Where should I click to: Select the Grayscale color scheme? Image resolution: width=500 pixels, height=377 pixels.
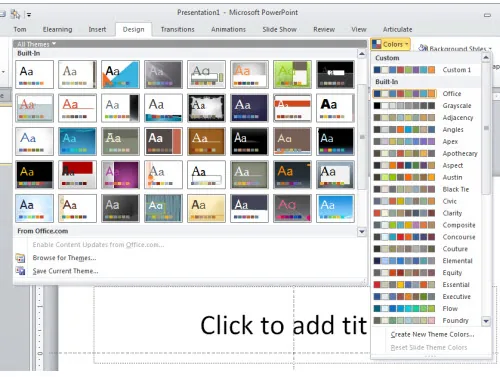427,106
